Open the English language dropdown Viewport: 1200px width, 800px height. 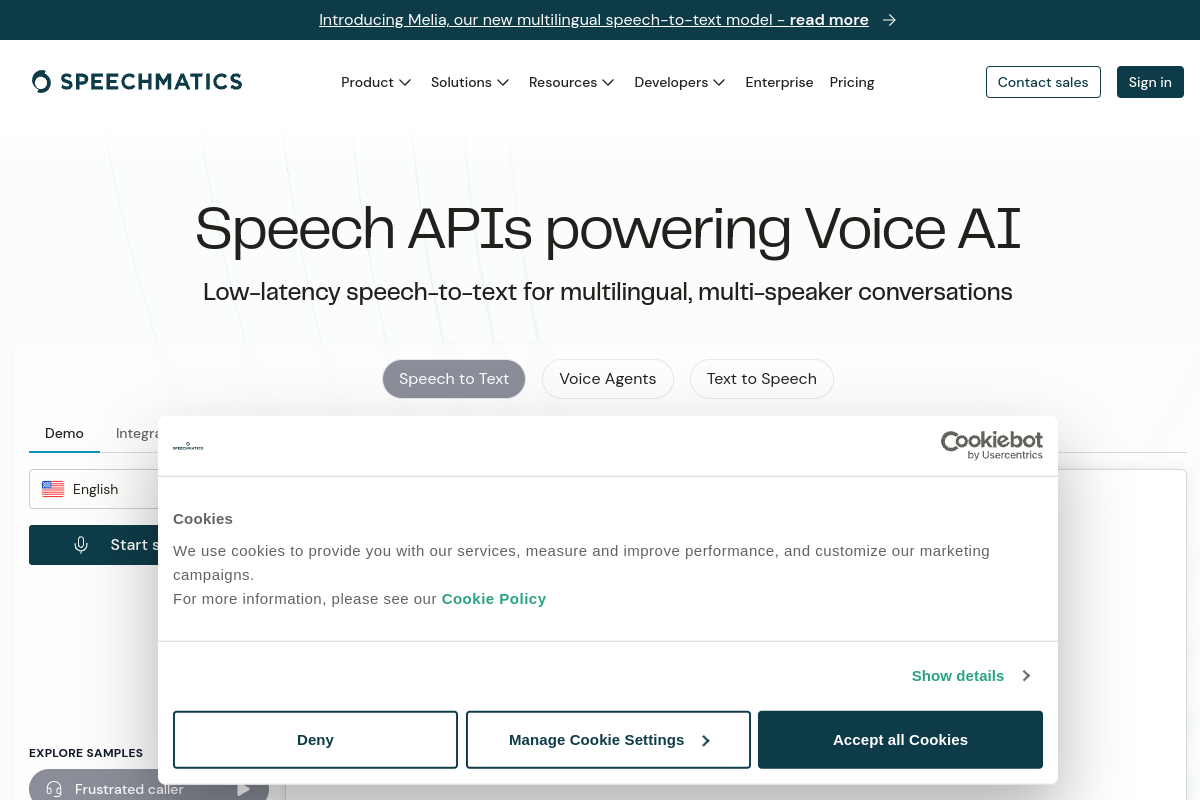[94, 489]
